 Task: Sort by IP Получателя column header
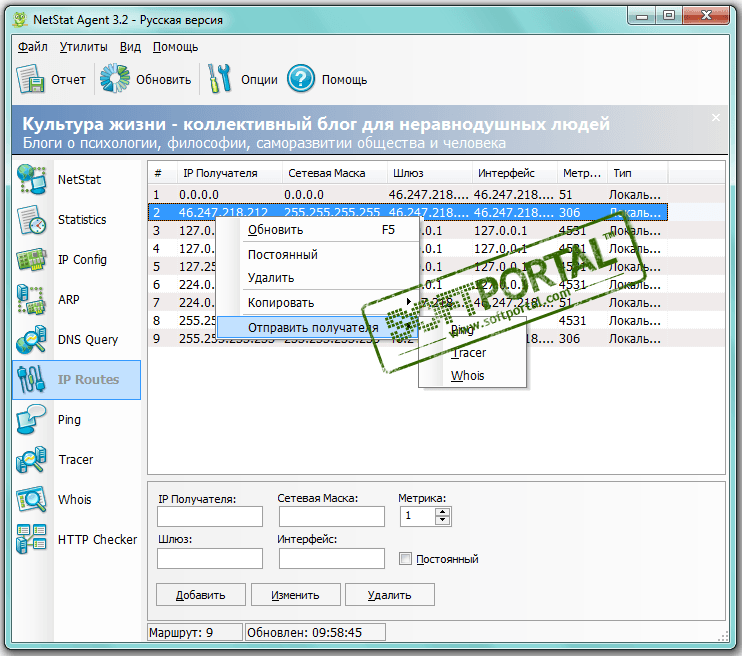click(x=230, y=173)
